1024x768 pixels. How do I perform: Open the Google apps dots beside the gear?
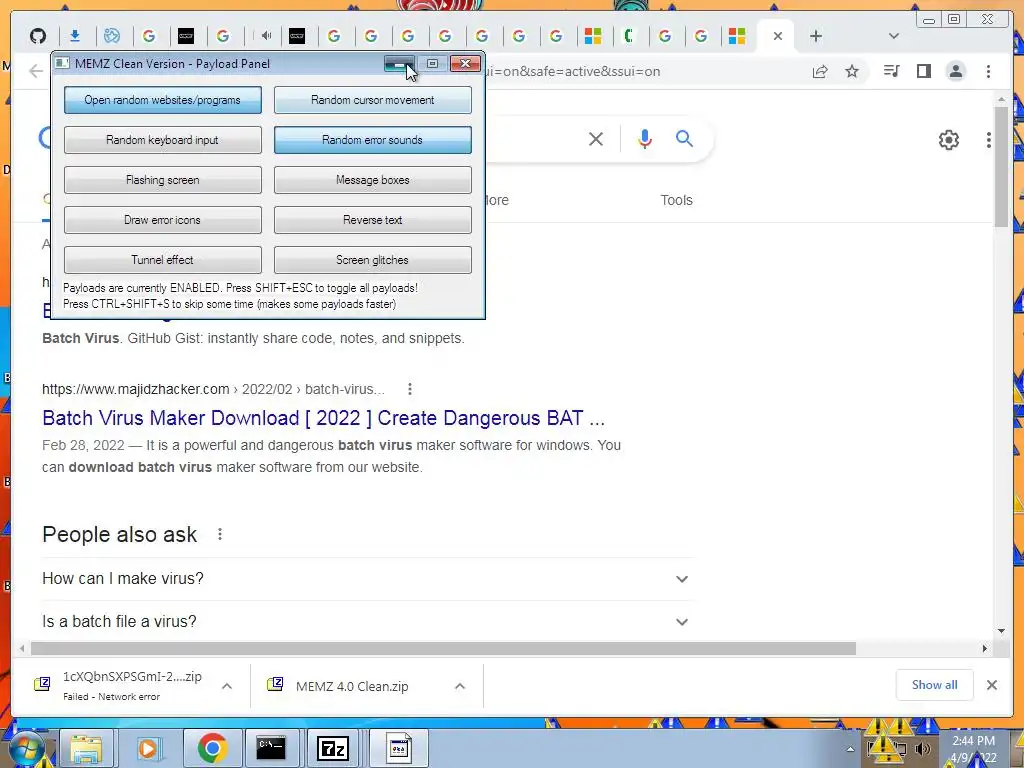[x=989, y=140]
